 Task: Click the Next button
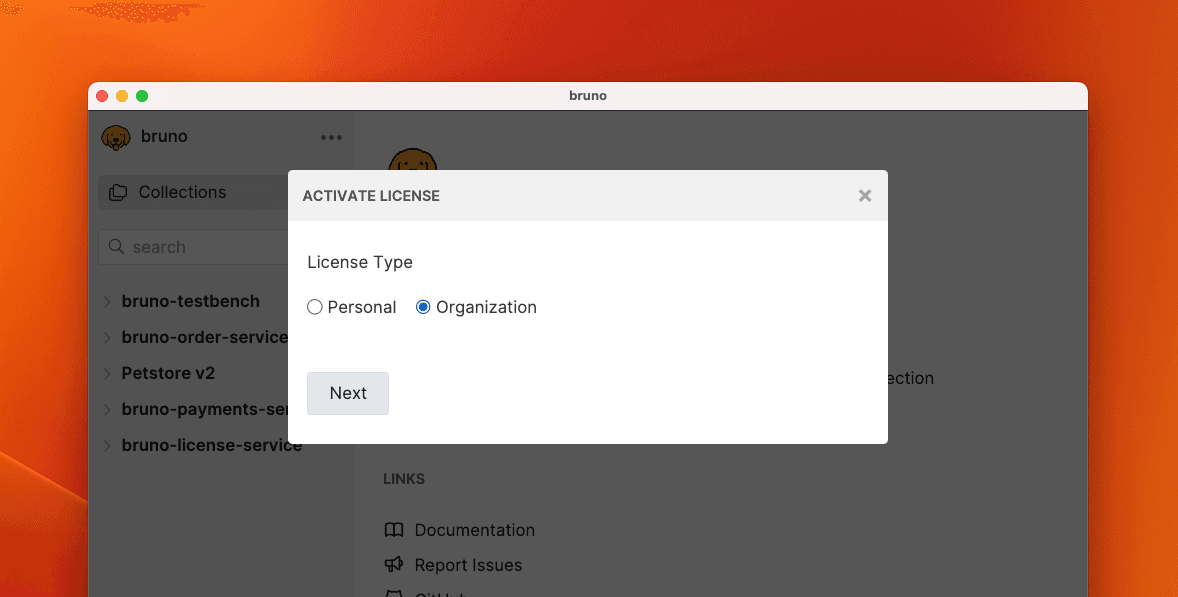pyautogui.click(x=348, y=393)
